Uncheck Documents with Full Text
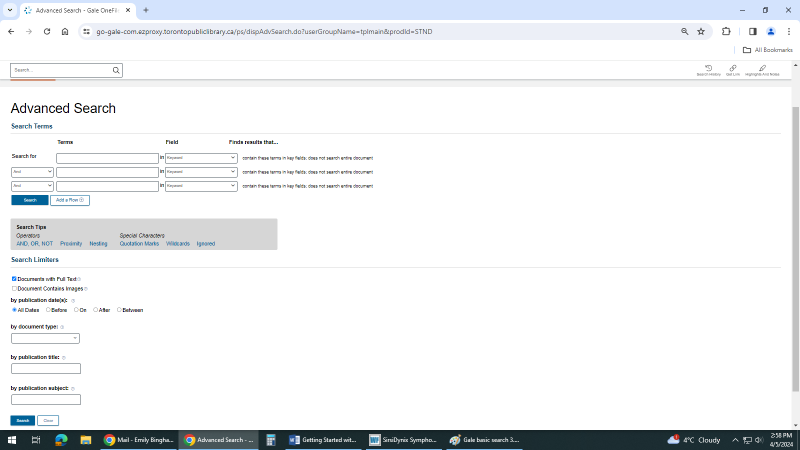 14,279
